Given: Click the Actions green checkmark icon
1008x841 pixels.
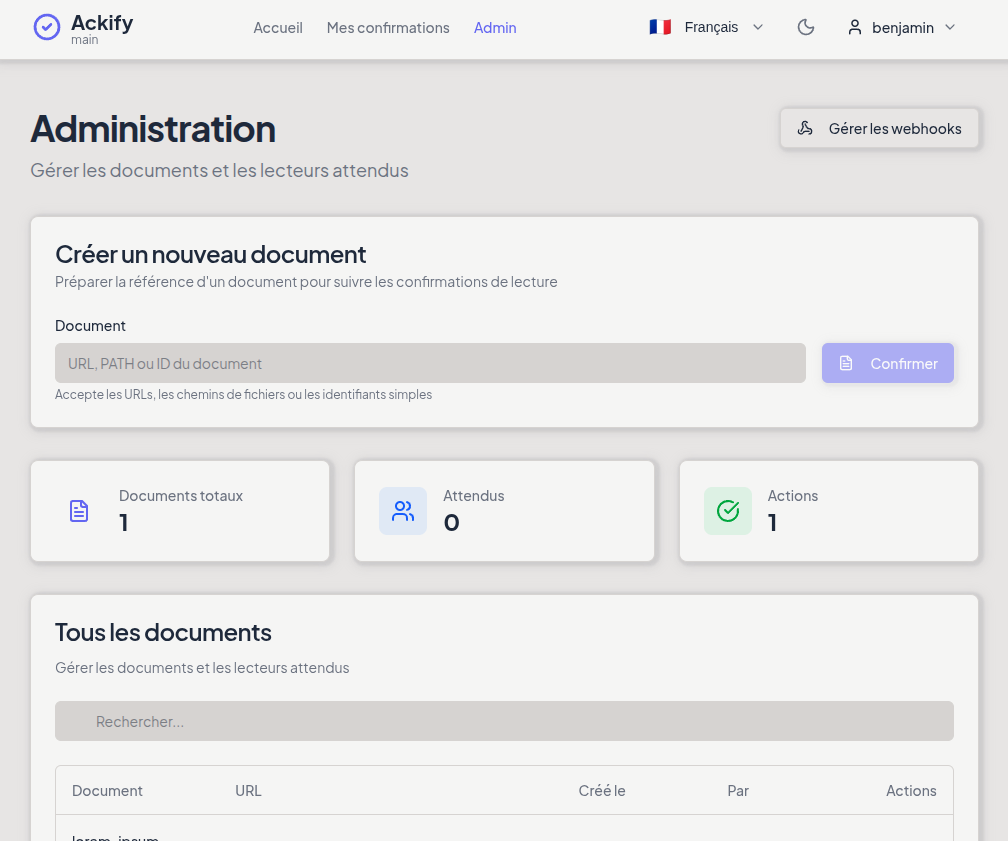Looking at the screenshot, I should (x=728, y=511).
